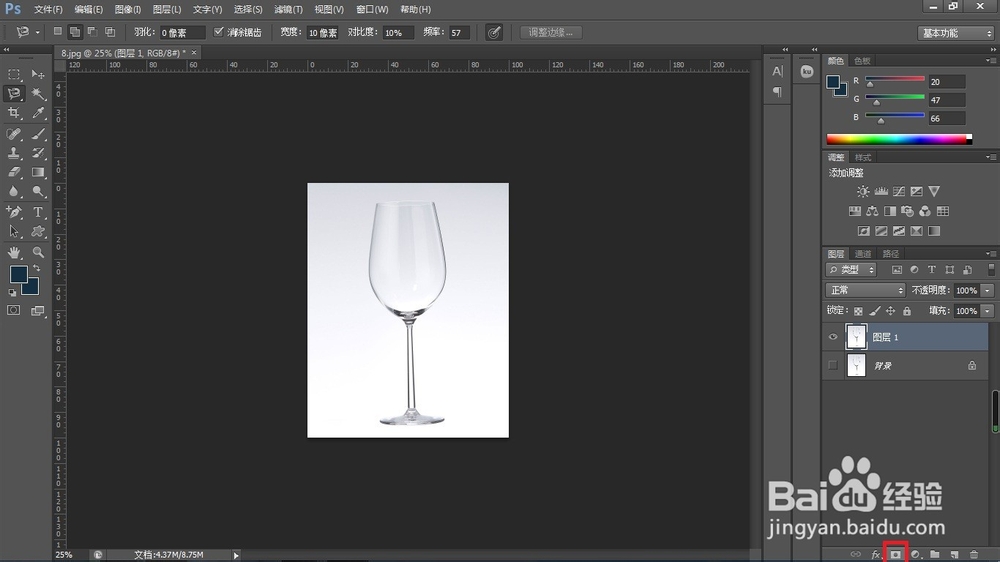Screen dimensions: 1000x562
Task: Add a Color Balance adjustment scales icon
Action: (x=872, y=211)
